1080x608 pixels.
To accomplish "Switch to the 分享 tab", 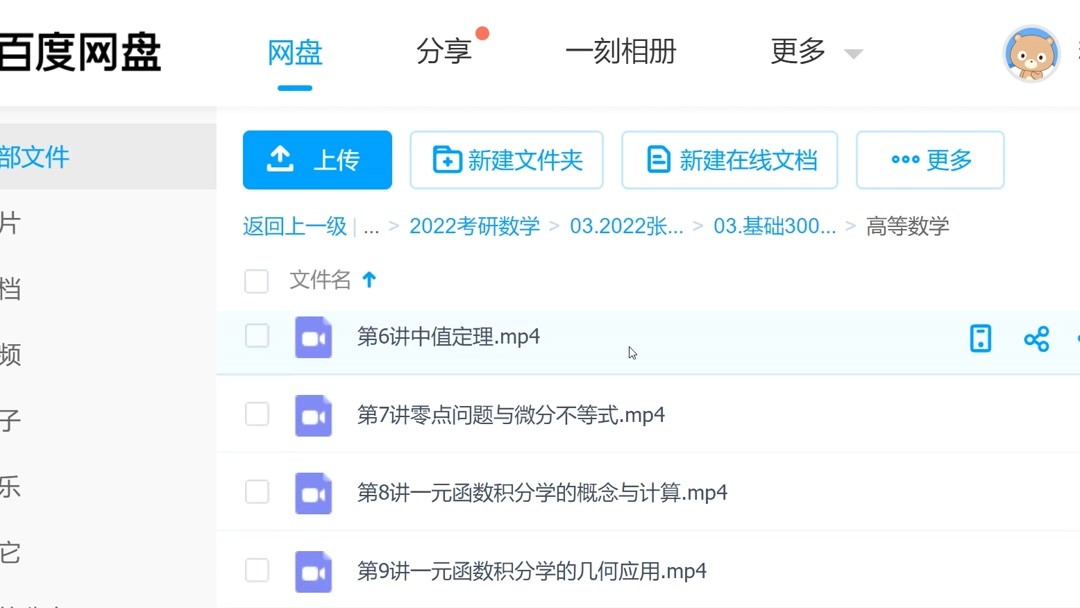I will [x=443, y=51].
